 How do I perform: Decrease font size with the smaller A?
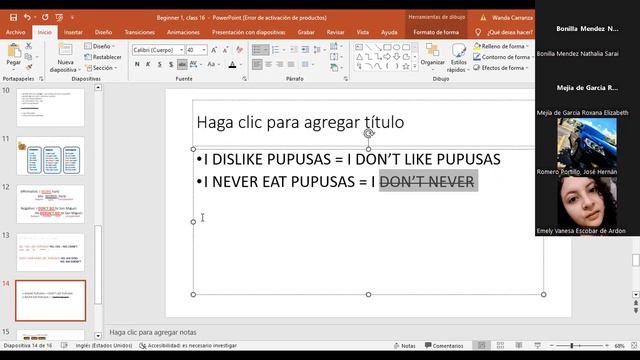pos(225,50)
